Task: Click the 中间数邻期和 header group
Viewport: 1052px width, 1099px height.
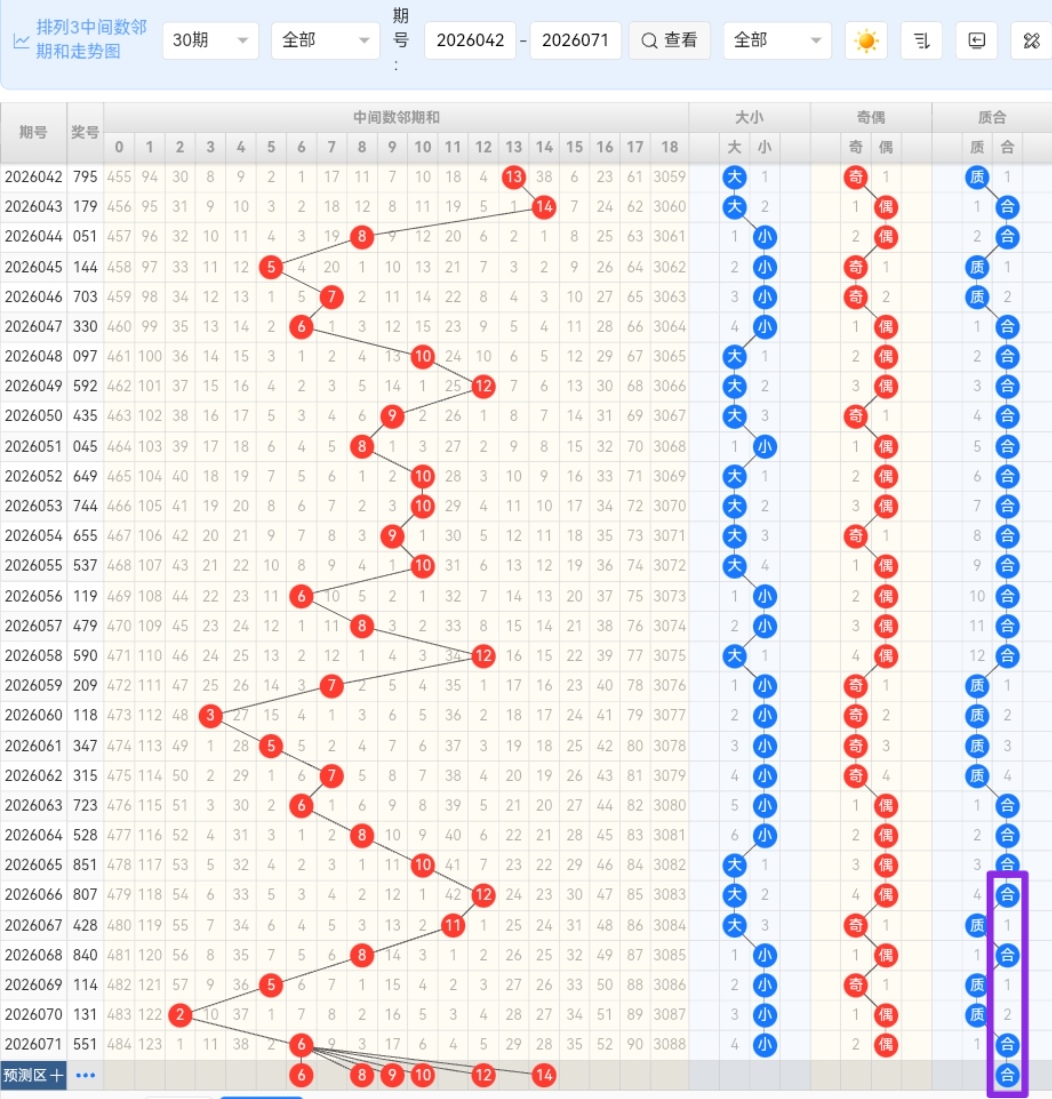Action: pyautogui.click(x=396, y=117)
